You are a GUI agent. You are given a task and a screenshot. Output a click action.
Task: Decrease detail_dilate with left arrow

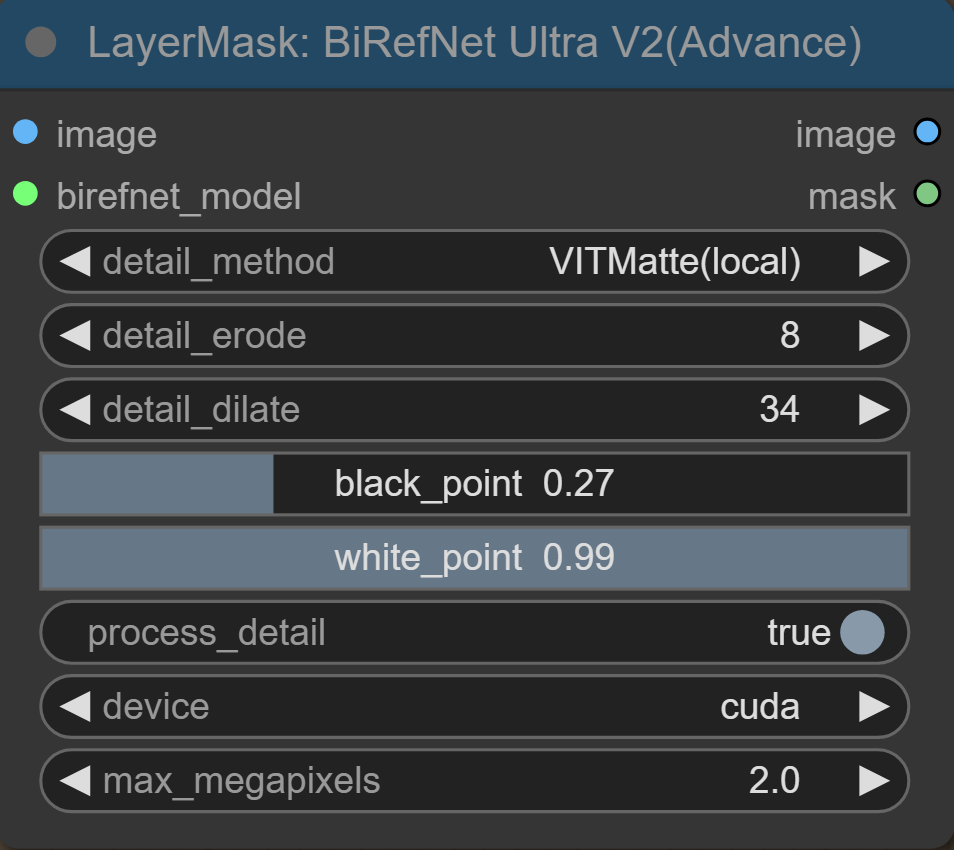point(74,410)
